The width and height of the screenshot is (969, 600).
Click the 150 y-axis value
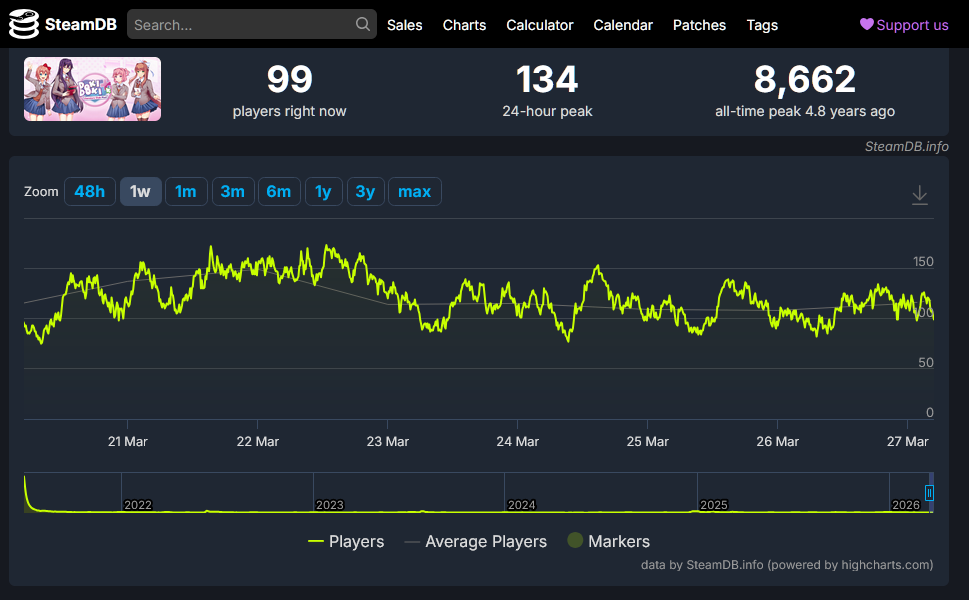(x=923, y=261)
